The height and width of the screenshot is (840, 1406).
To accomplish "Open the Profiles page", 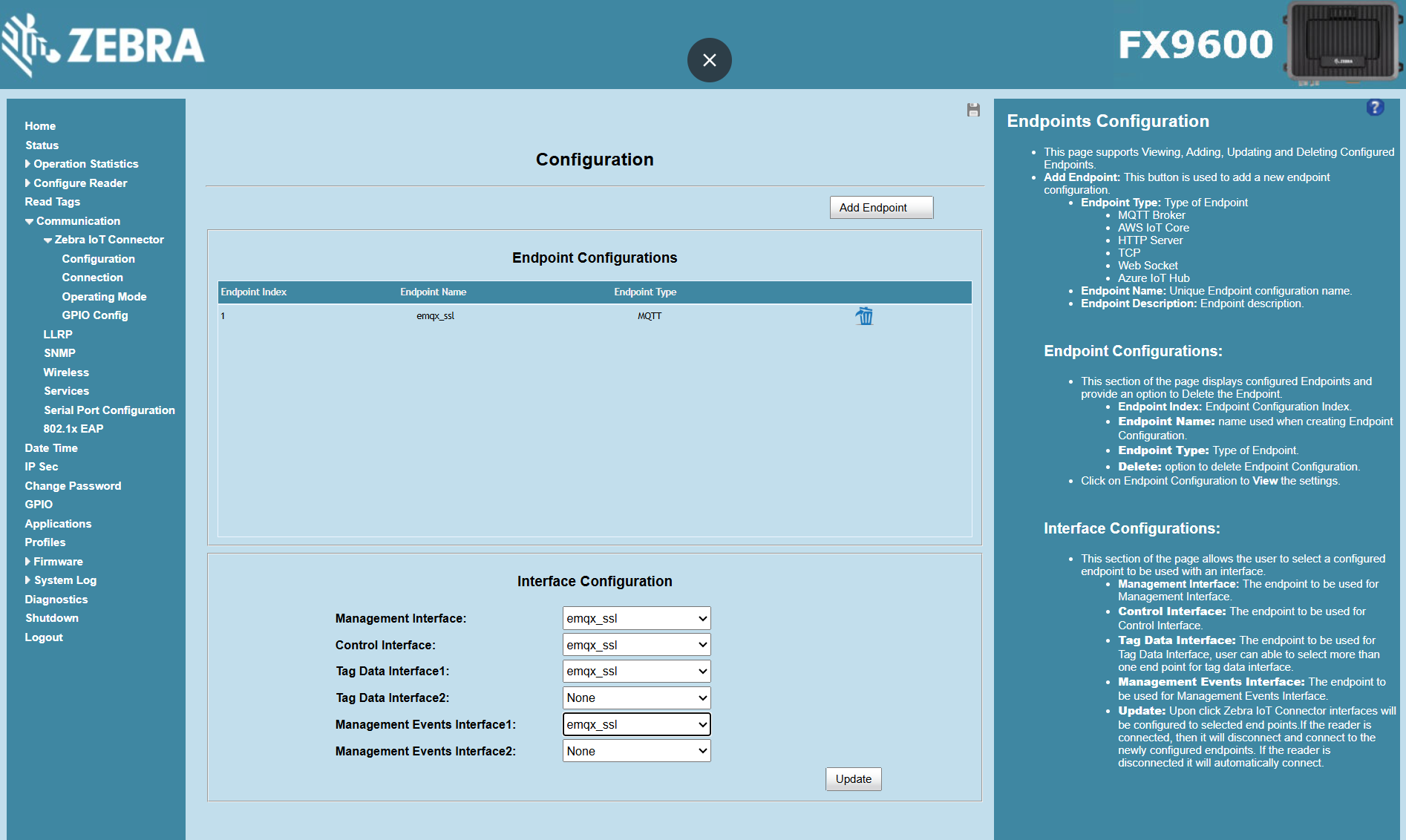I will coord(45,542).
